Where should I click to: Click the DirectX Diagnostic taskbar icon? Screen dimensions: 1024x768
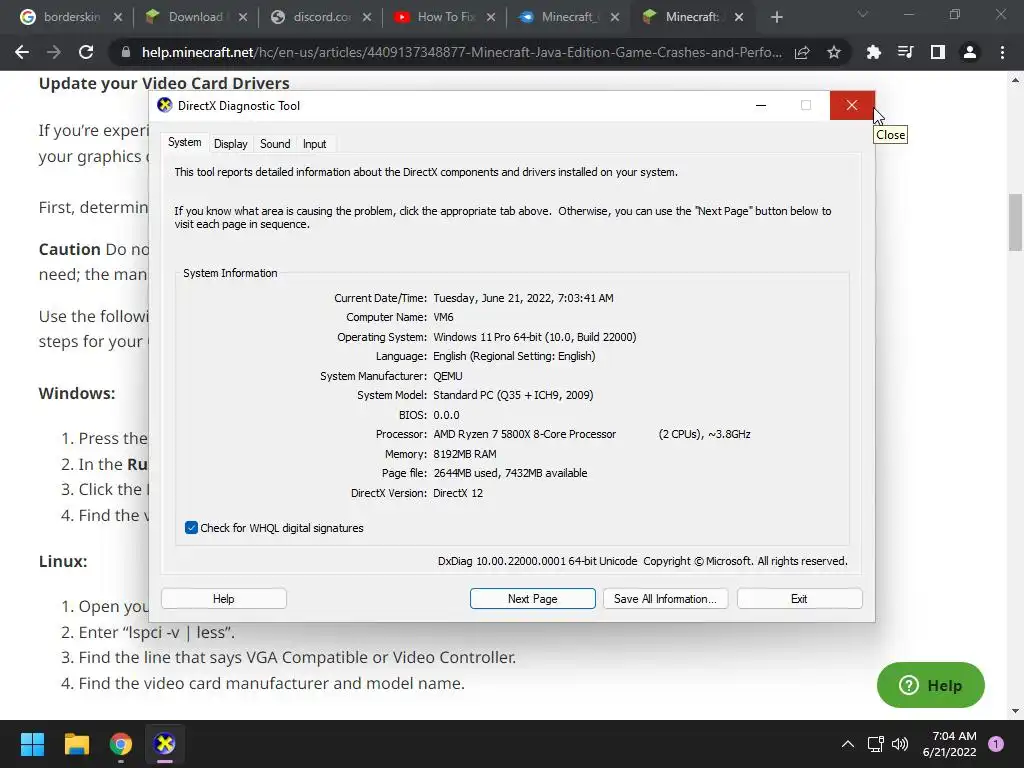pyautogui.click(x=165, y=743)
